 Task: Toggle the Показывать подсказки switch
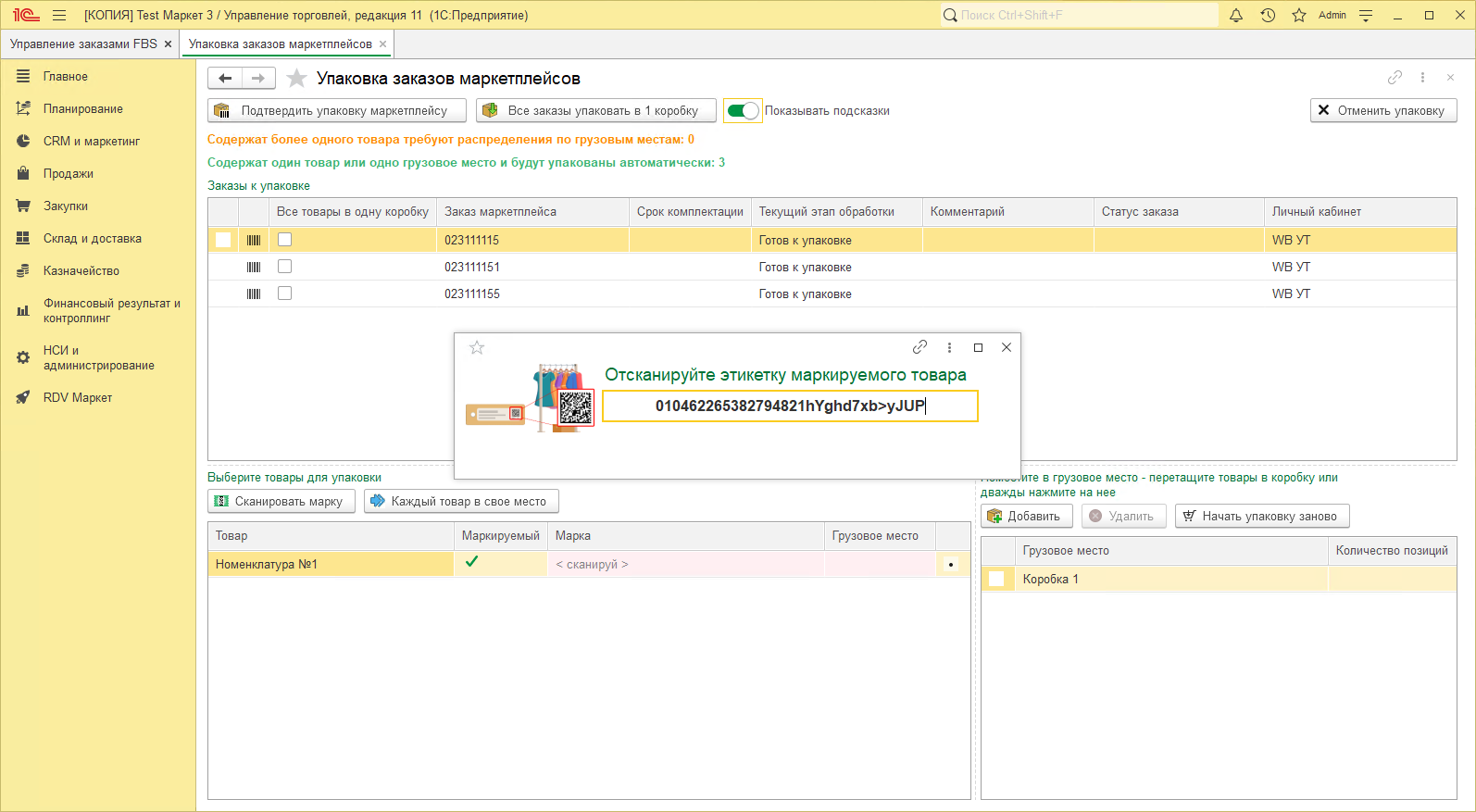pyautogui.click(x=743, y=111)
